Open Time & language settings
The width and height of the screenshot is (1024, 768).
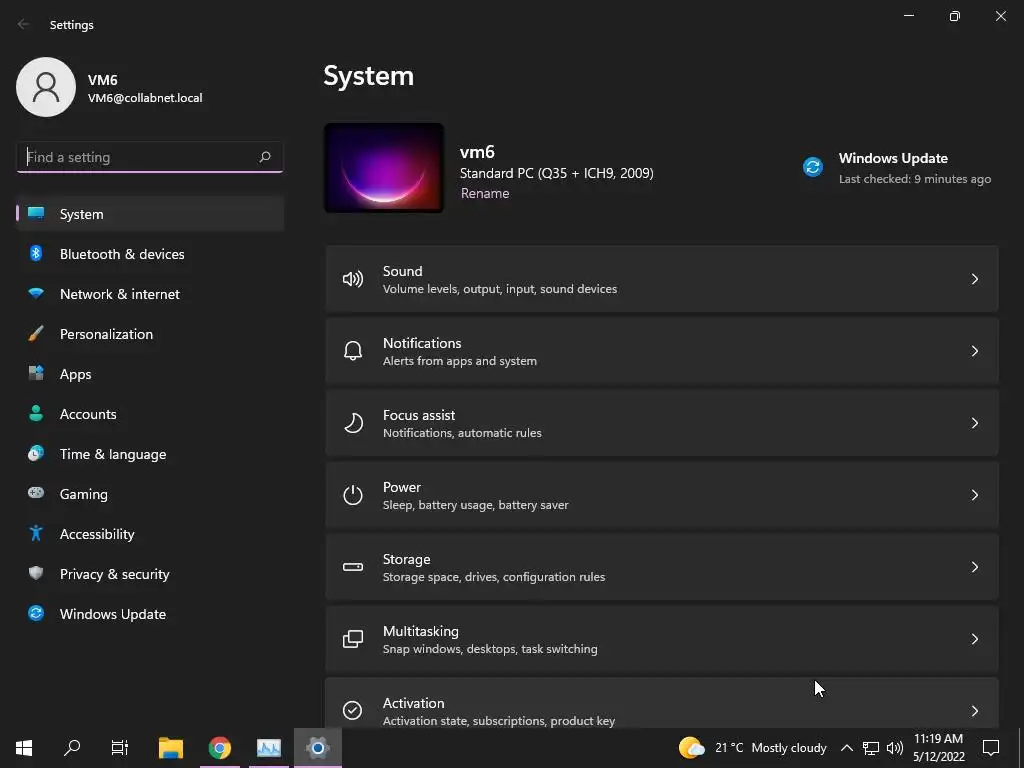150,454
